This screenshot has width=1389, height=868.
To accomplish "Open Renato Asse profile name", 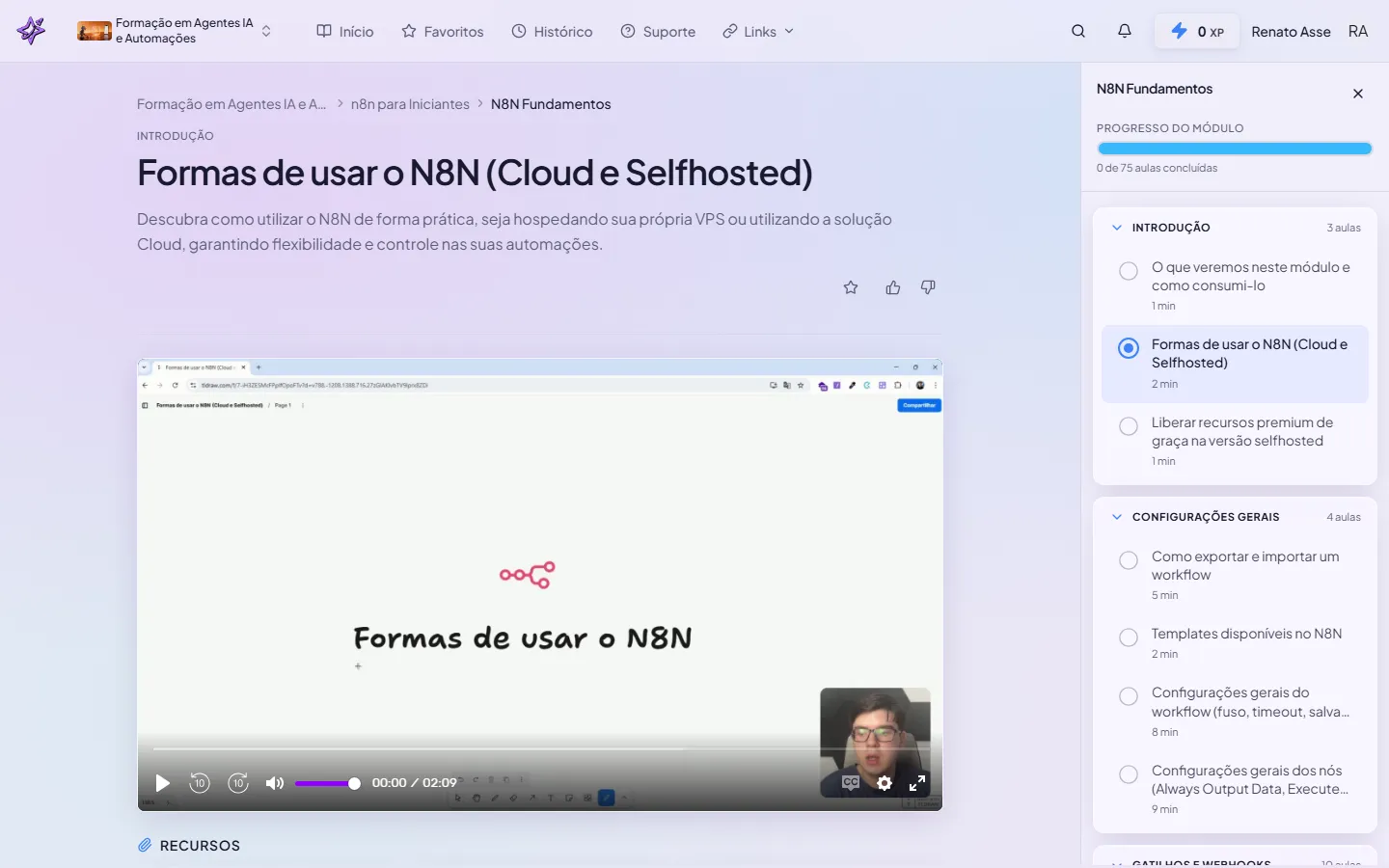I will (x=1291, y=32).
